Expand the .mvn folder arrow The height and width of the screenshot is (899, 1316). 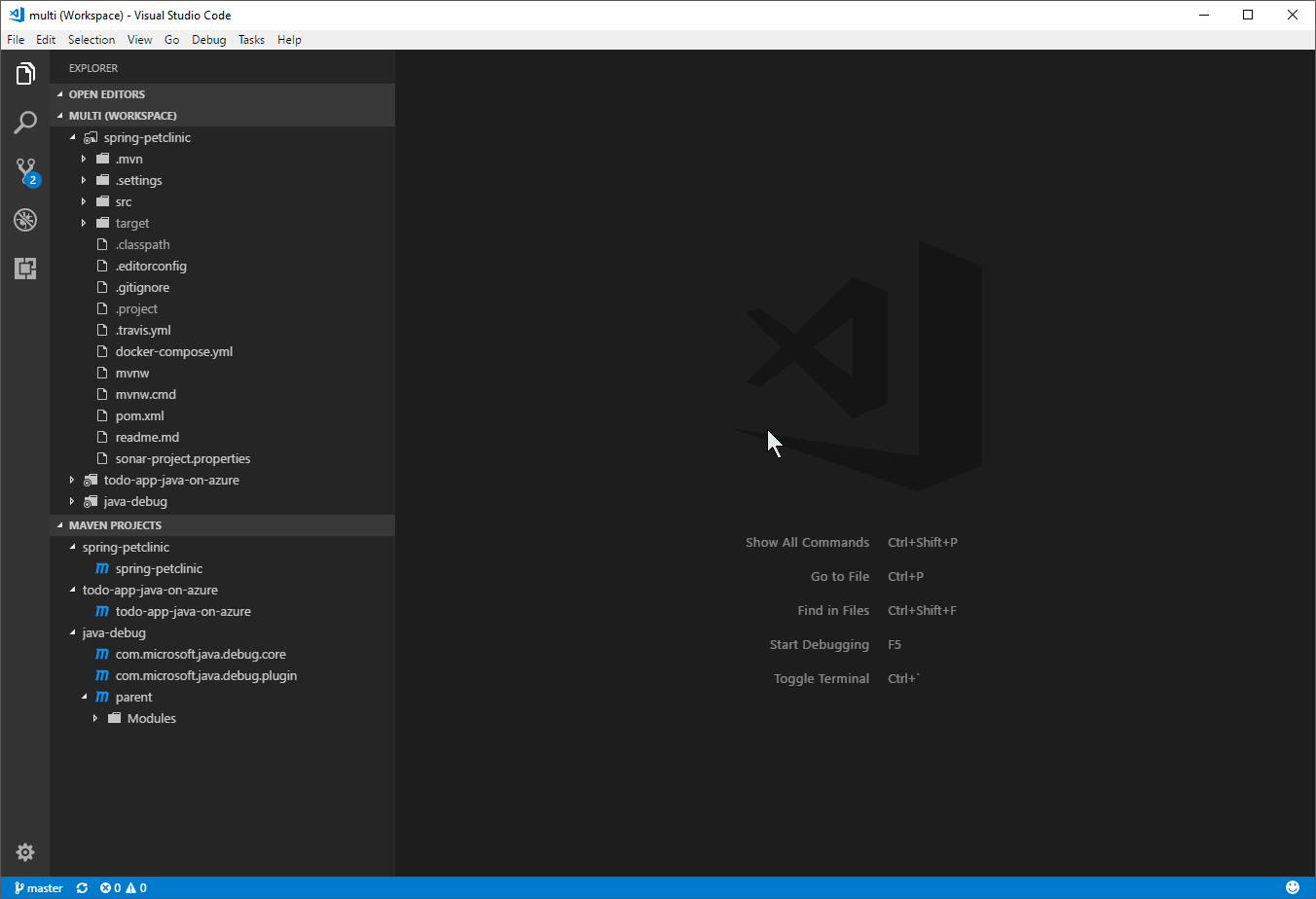pyautogui.click(x=84, y=159)
